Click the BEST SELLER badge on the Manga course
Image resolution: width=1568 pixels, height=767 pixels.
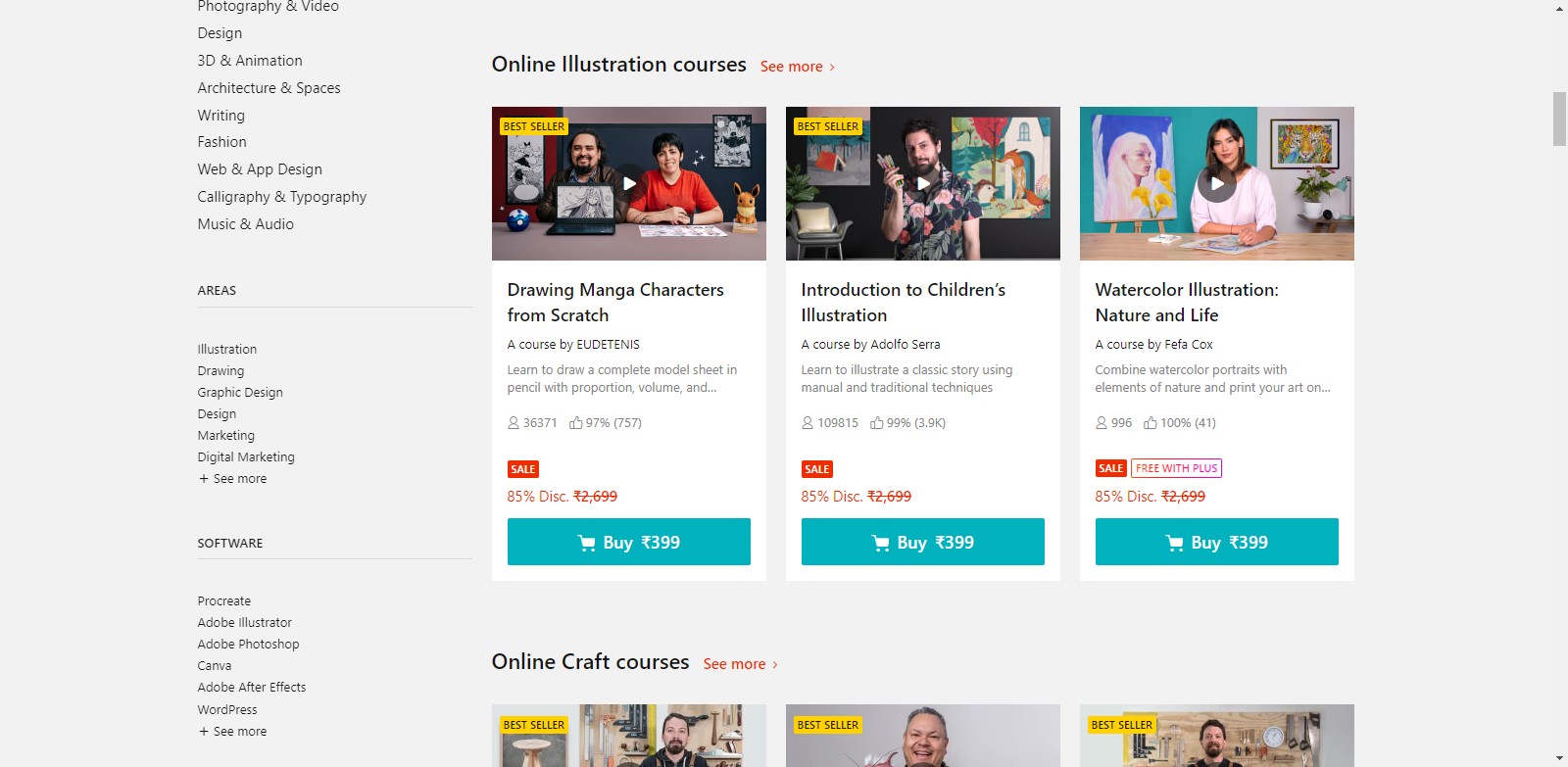534,126
